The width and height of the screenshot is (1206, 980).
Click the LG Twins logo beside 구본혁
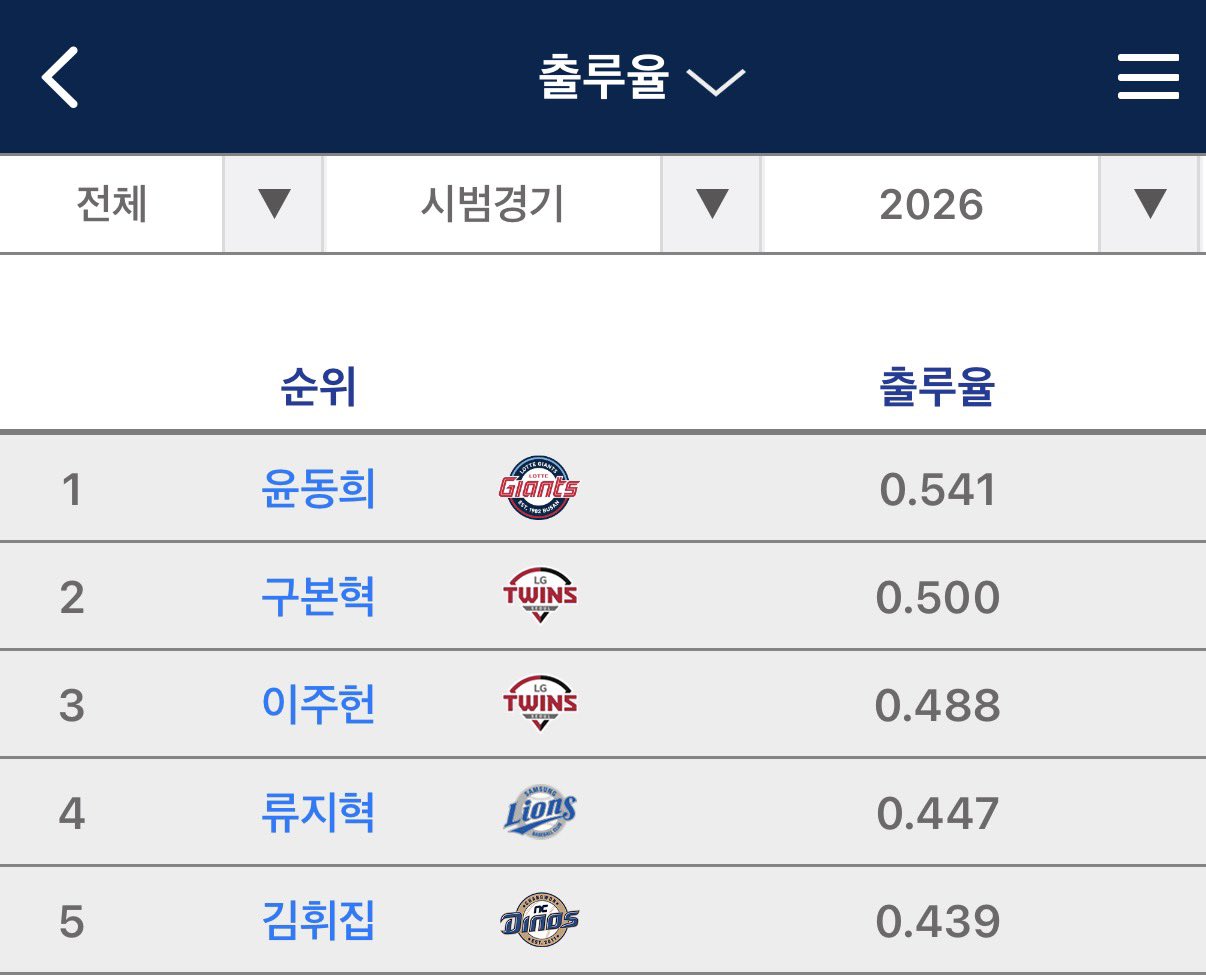point(540,597)
